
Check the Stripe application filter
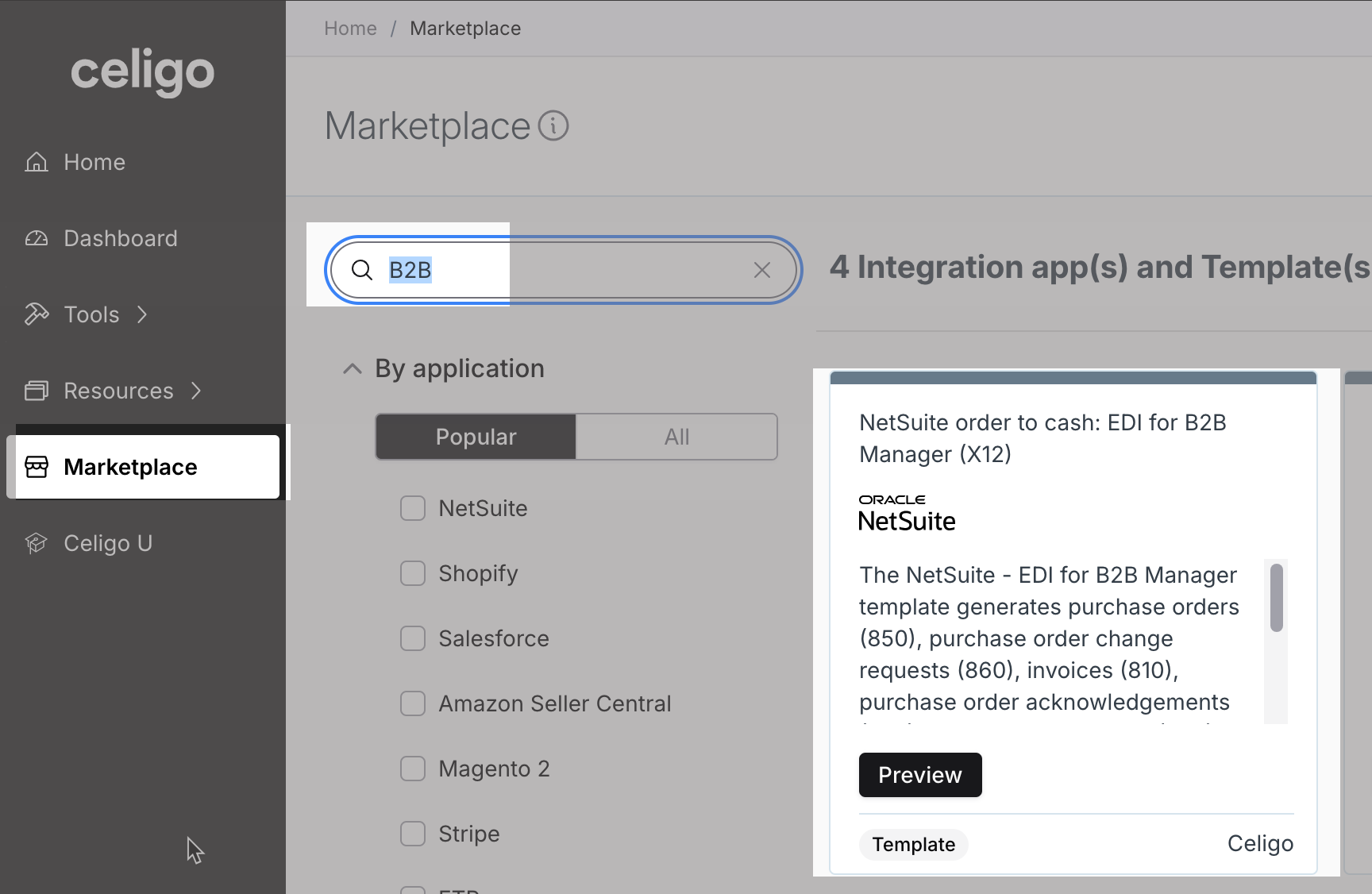[413, 834]
